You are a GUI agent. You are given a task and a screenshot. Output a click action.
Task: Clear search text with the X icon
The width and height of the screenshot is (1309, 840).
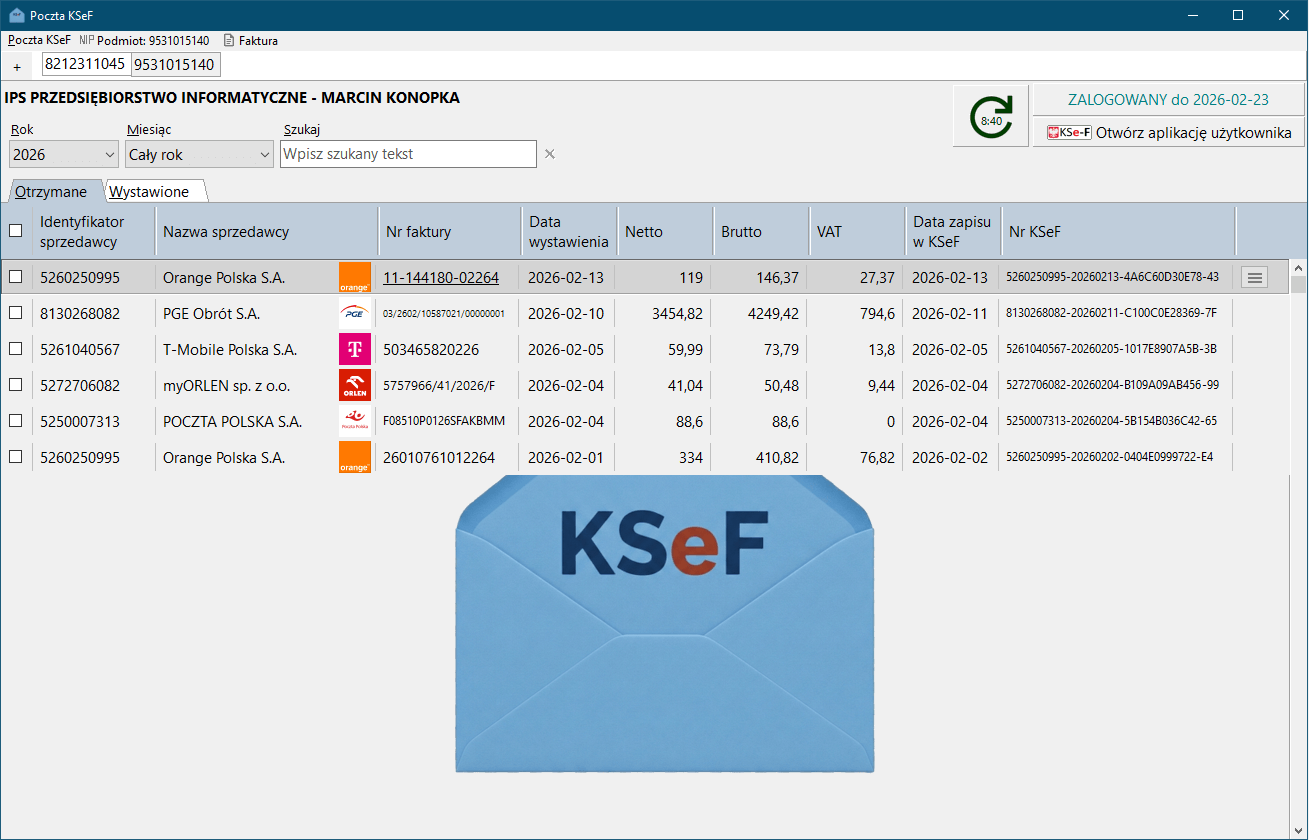click(x=549, y=154)
